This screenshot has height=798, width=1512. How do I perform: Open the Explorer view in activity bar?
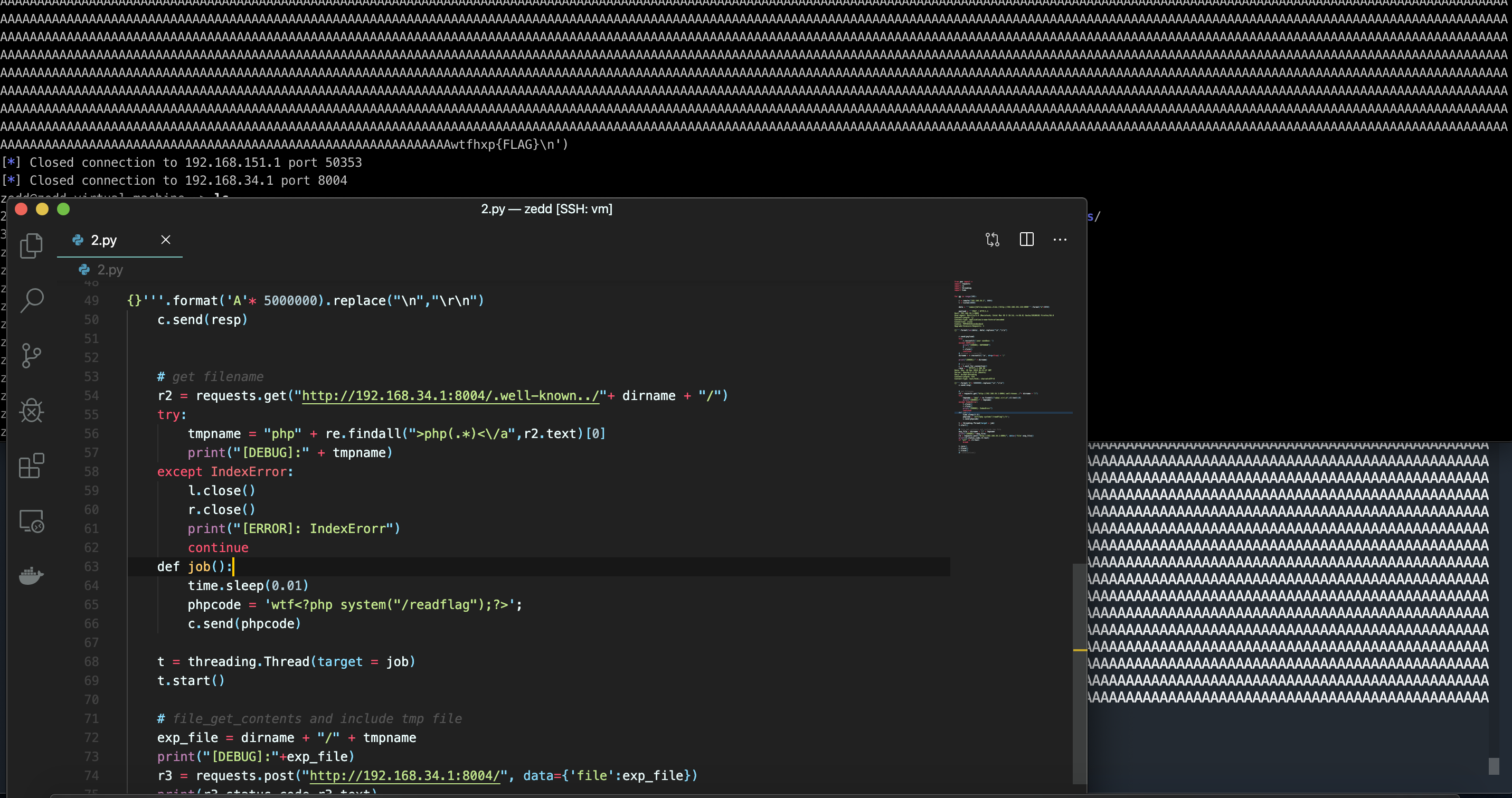31,245
